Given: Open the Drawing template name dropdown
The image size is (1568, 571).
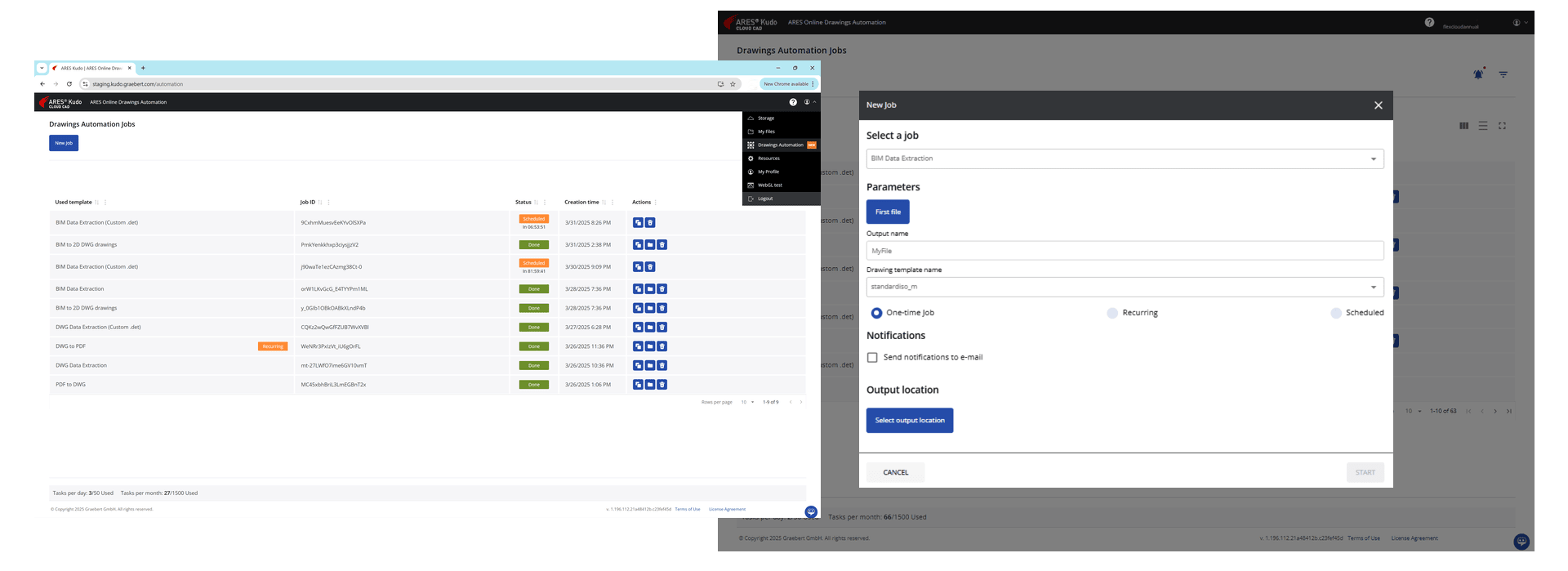Looking at the screenshot, I should click(1125, 287).
